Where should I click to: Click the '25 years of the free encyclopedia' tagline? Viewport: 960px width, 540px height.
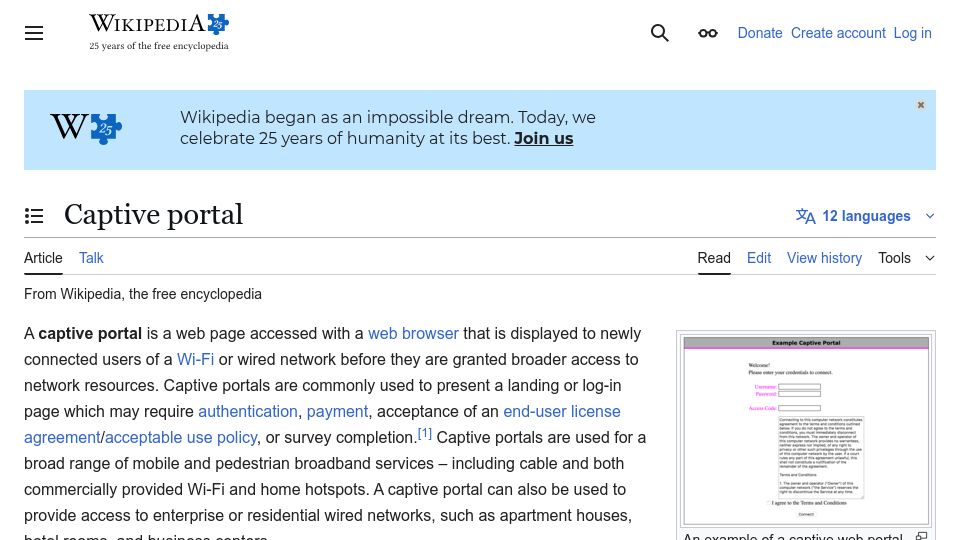[x=159, y=46]
